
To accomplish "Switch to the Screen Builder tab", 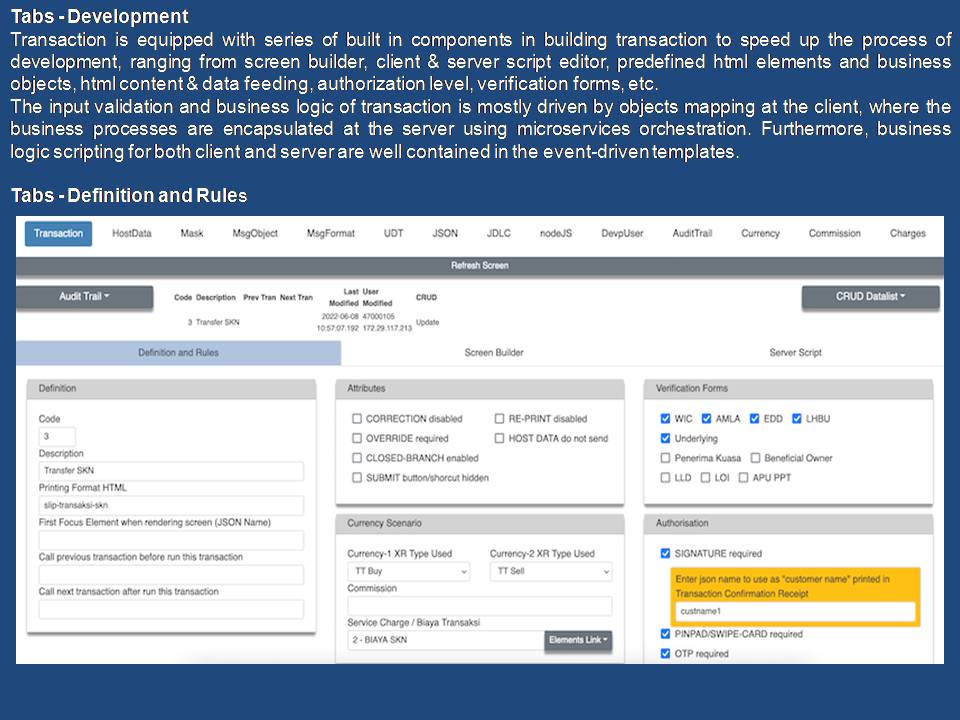I will point(494,353).
